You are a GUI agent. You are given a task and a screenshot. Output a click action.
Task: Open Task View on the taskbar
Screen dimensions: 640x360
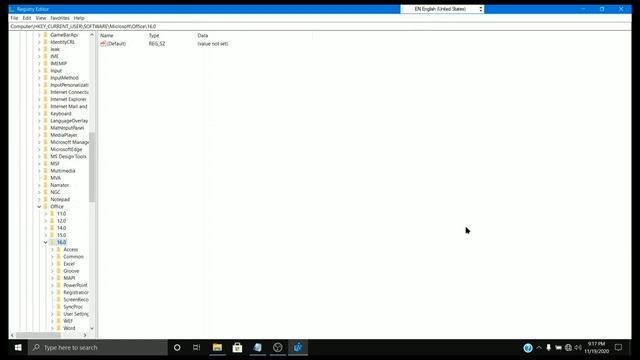coord(197,348)
